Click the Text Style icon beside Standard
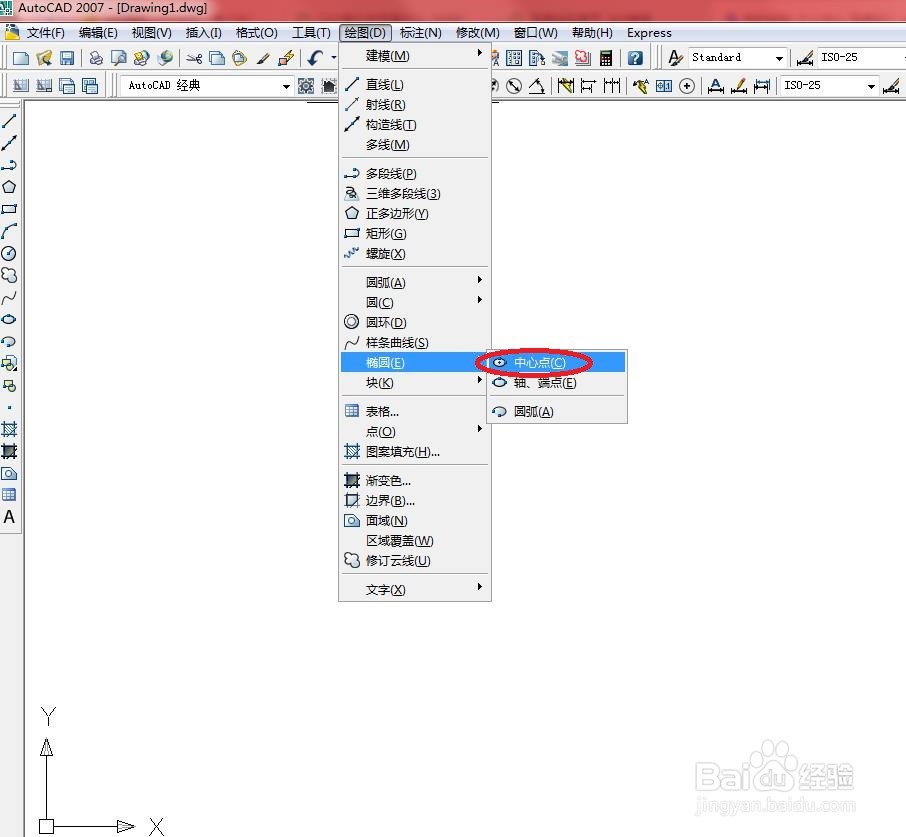The width and height of the screenshot is (906, 837). (x=674, y=58)
